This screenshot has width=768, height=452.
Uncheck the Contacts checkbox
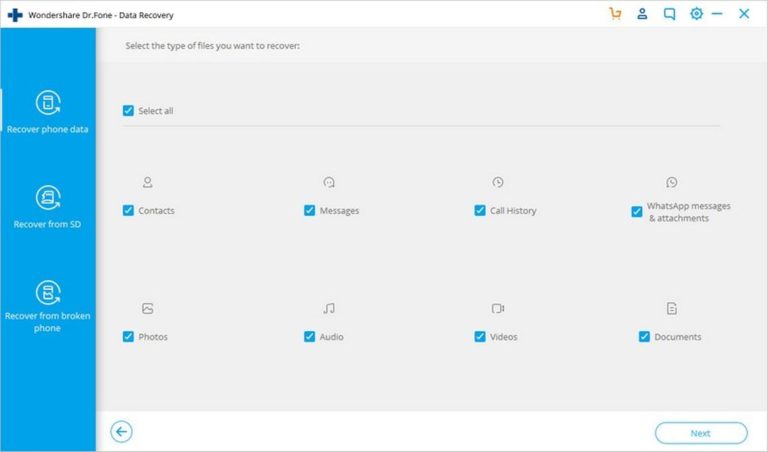coord(128,211)
